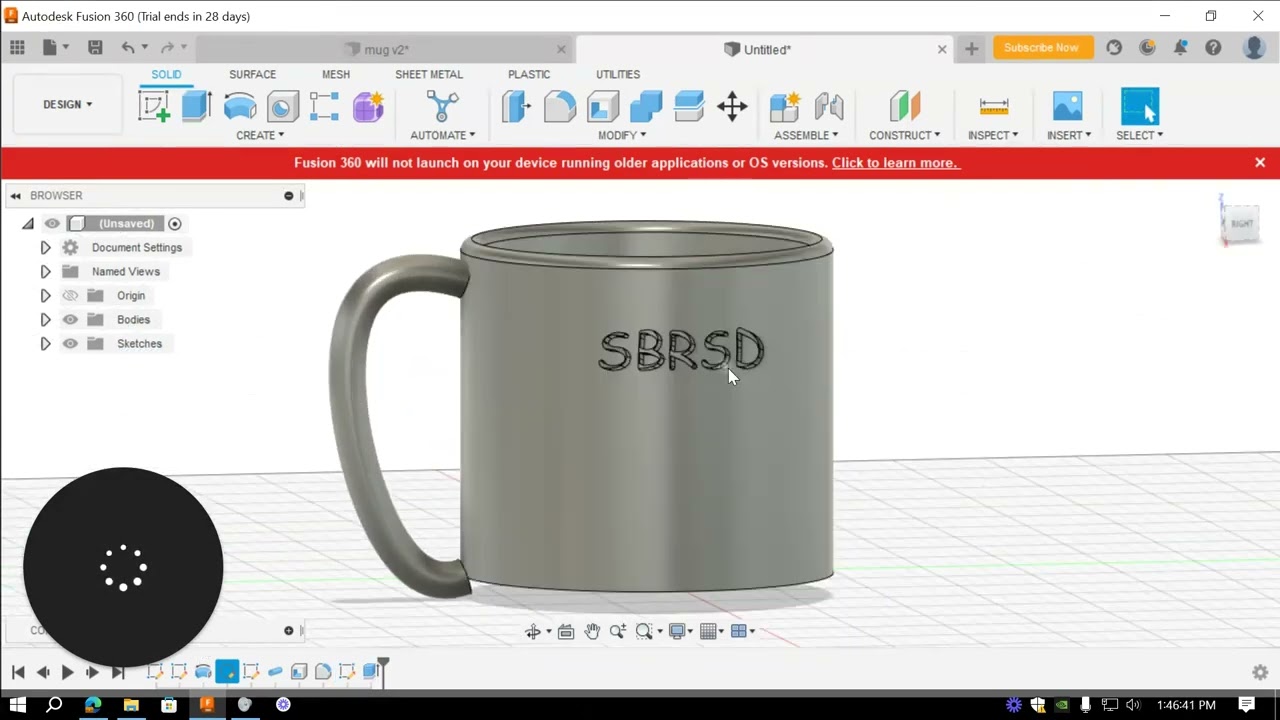Toggle Sketches folder eye icon

[70, 344]
